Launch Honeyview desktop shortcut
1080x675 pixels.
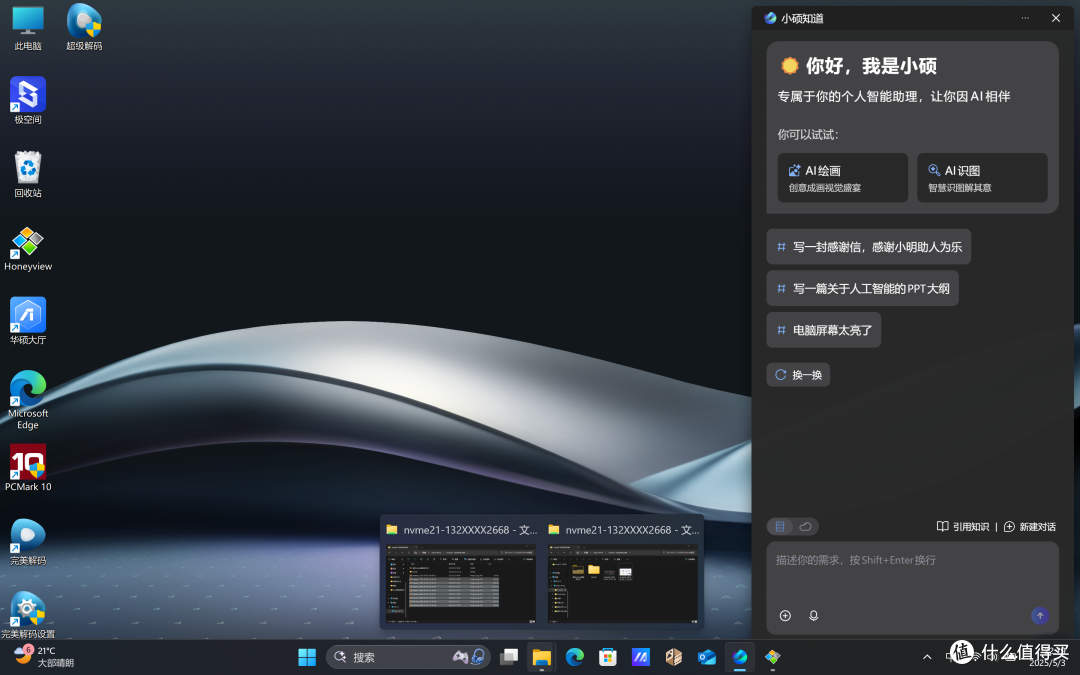click(x=28, y=248)
